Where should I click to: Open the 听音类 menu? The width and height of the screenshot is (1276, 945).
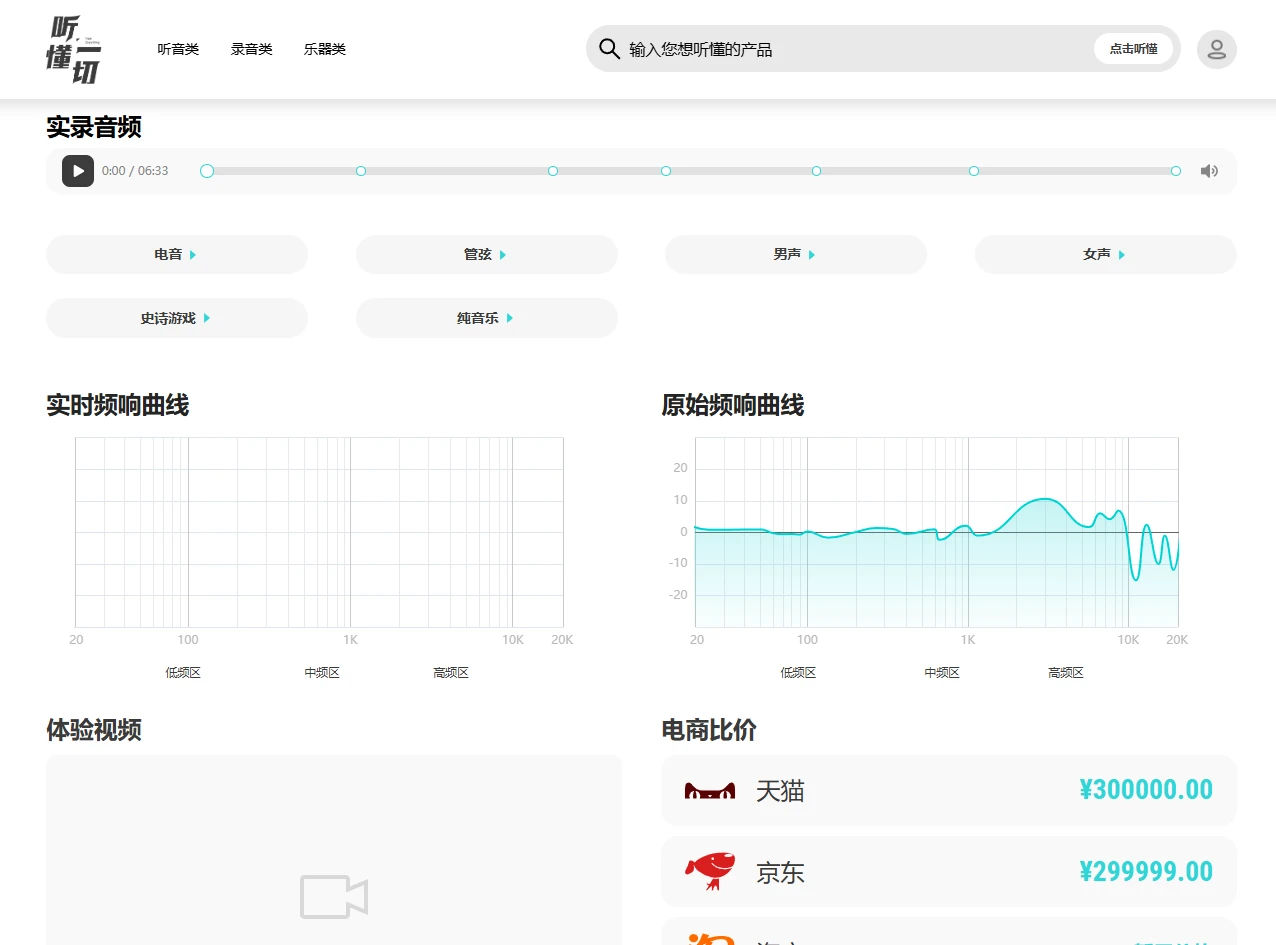[178, 49]
